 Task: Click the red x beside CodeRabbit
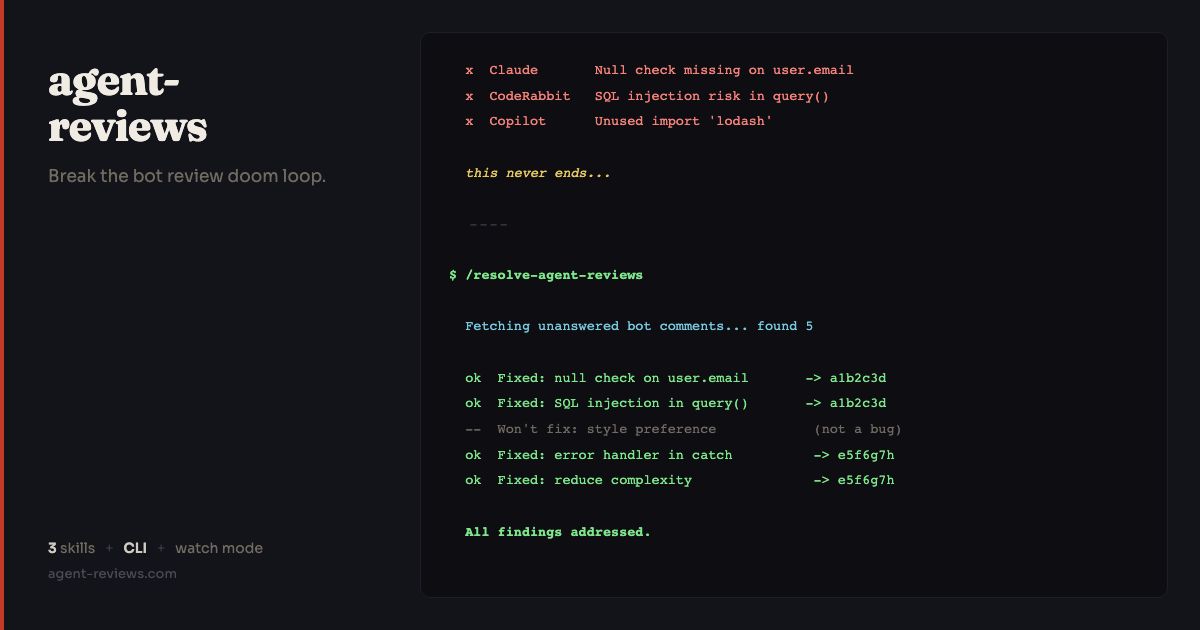point(469,96)
